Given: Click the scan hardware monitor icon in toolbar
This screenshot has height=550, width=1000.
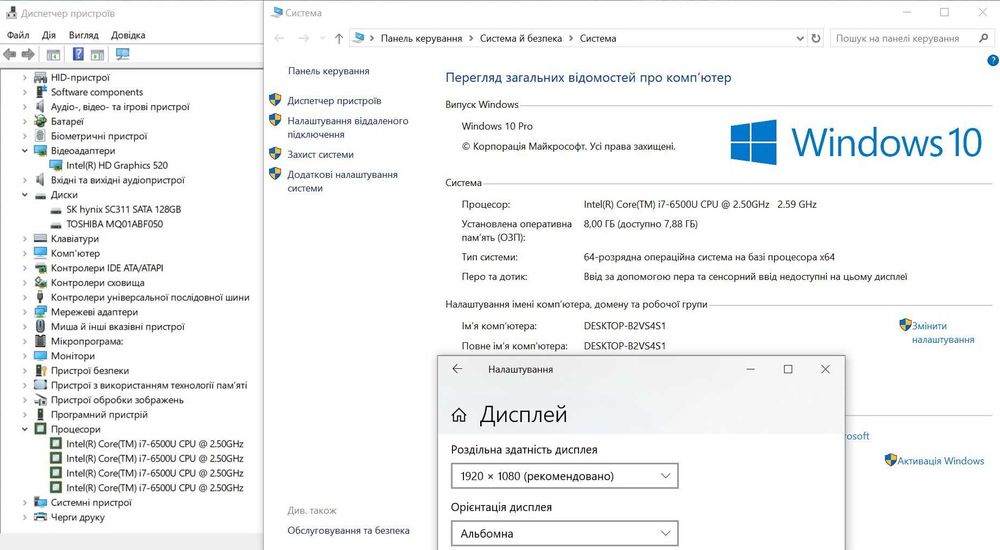Looking at the screenshot, I should coord(122,54).
